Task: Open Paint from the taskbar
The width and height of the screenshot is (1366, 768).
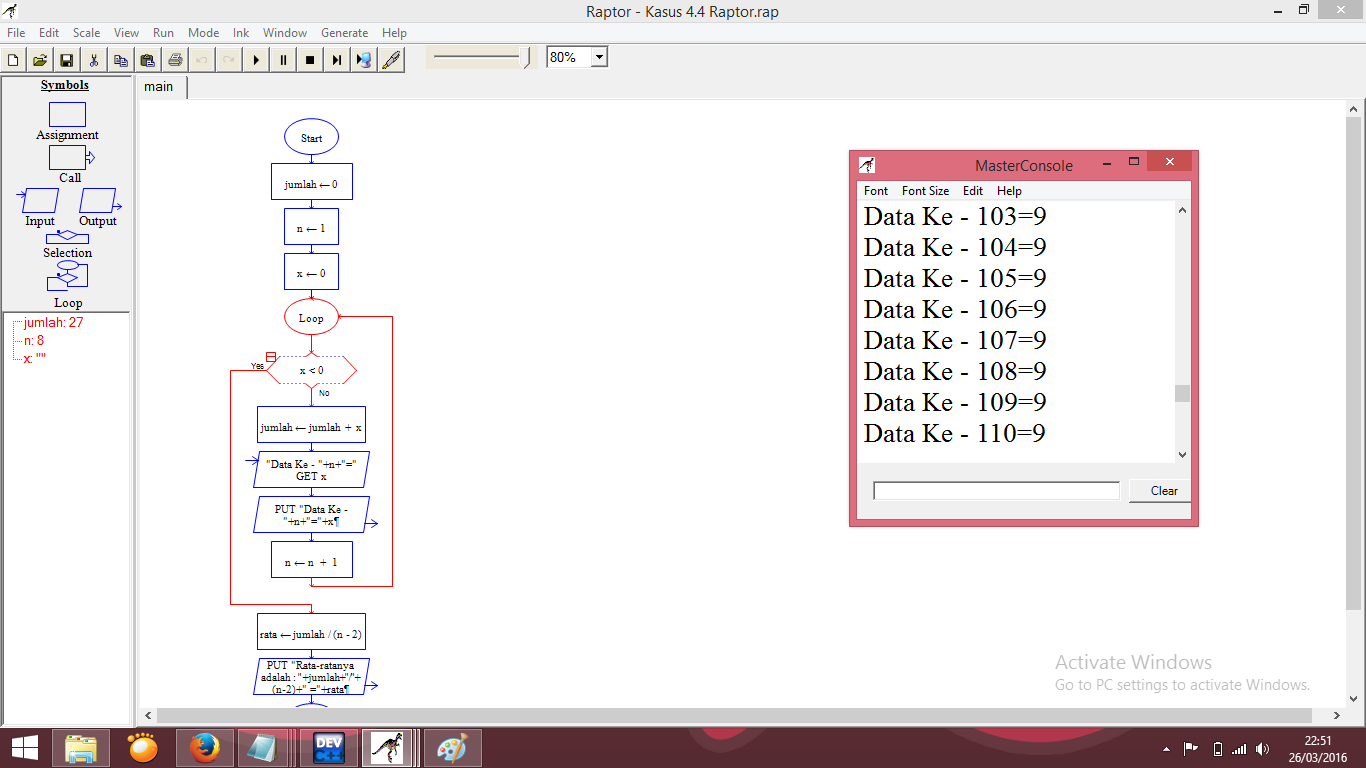Action: tap(453, 748)
